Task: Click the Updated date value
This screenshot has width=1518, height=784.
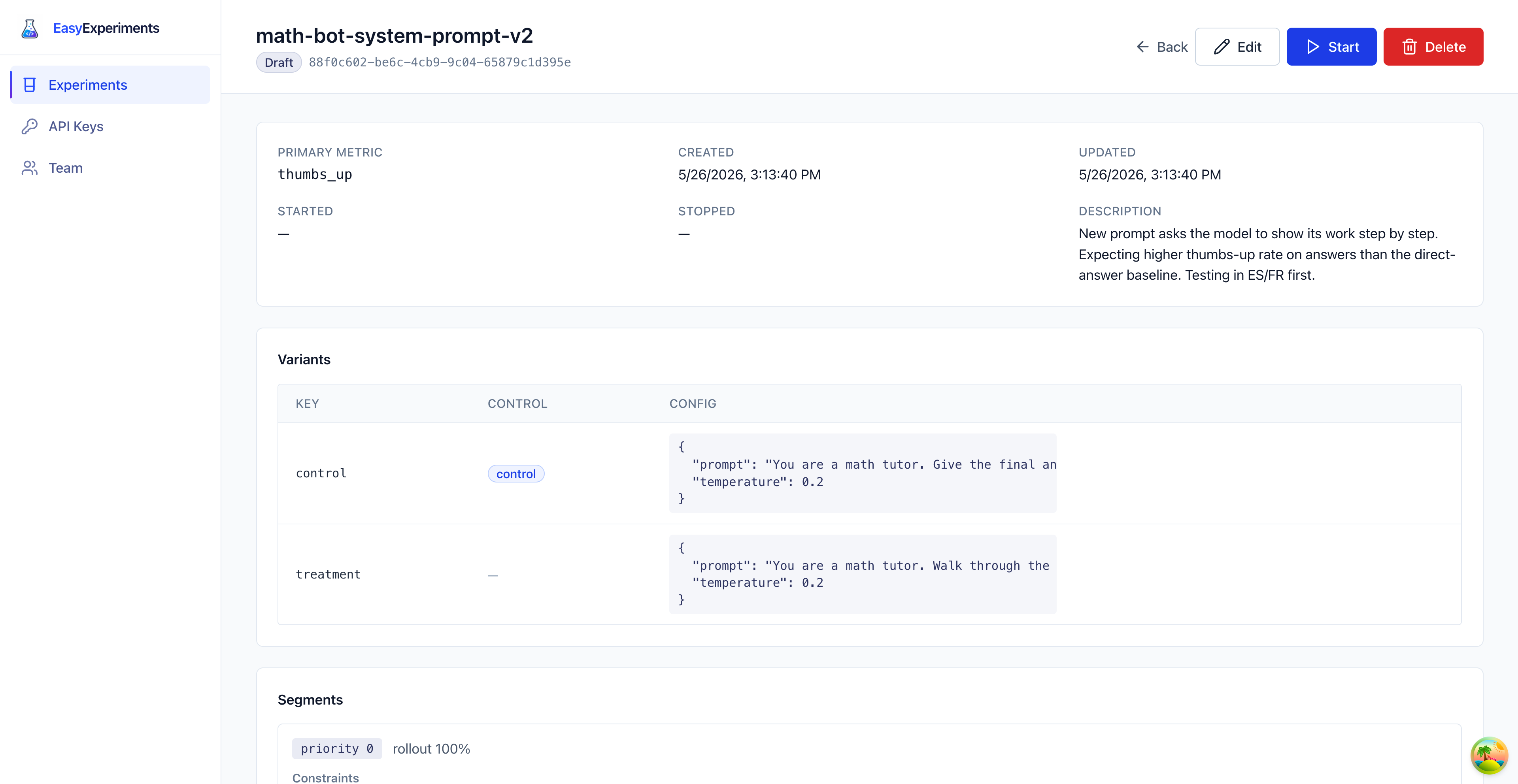Action: 1150,174
